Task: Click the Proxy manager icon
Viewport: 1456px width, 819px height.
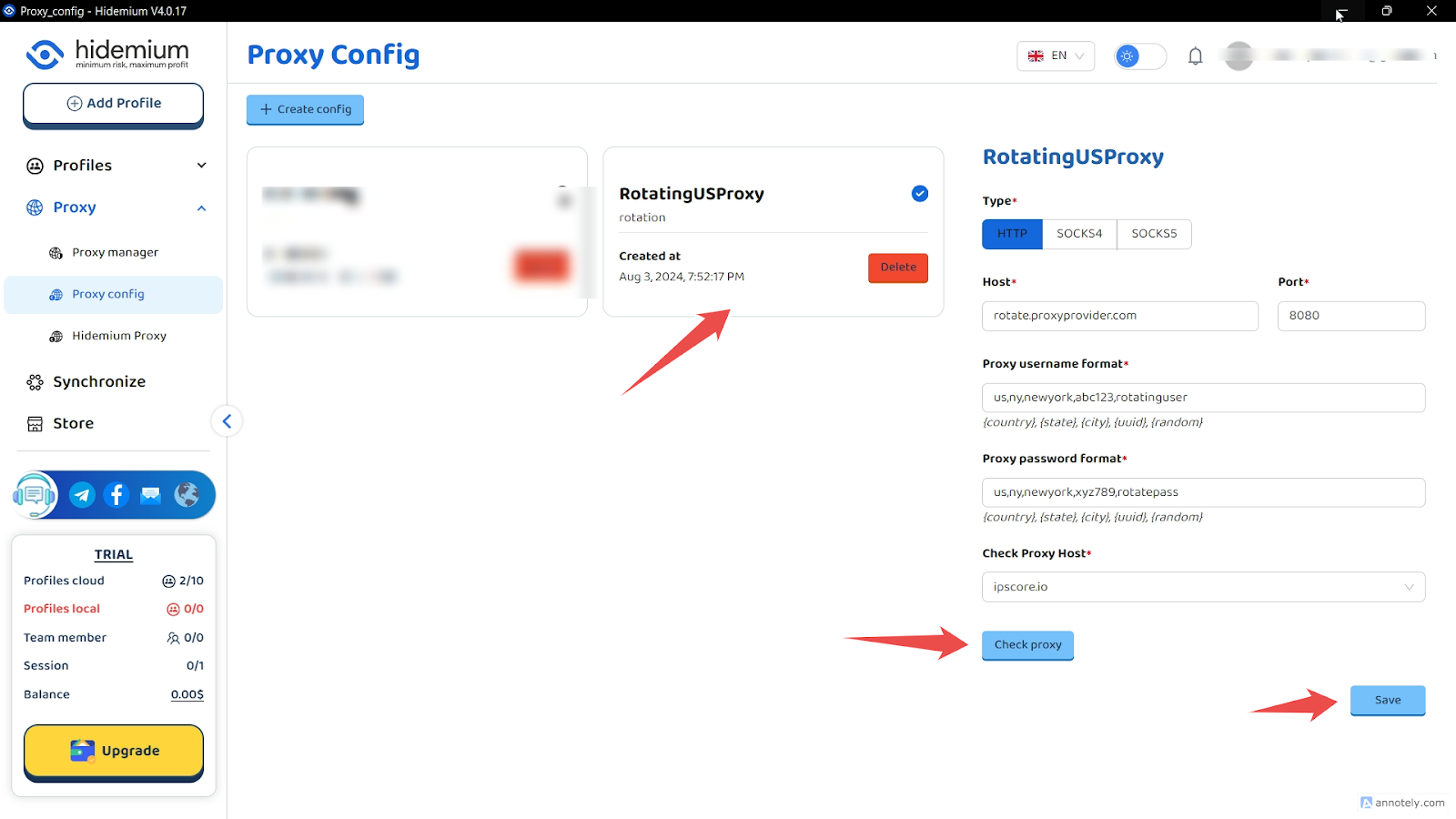Action: tap(56, 253)
